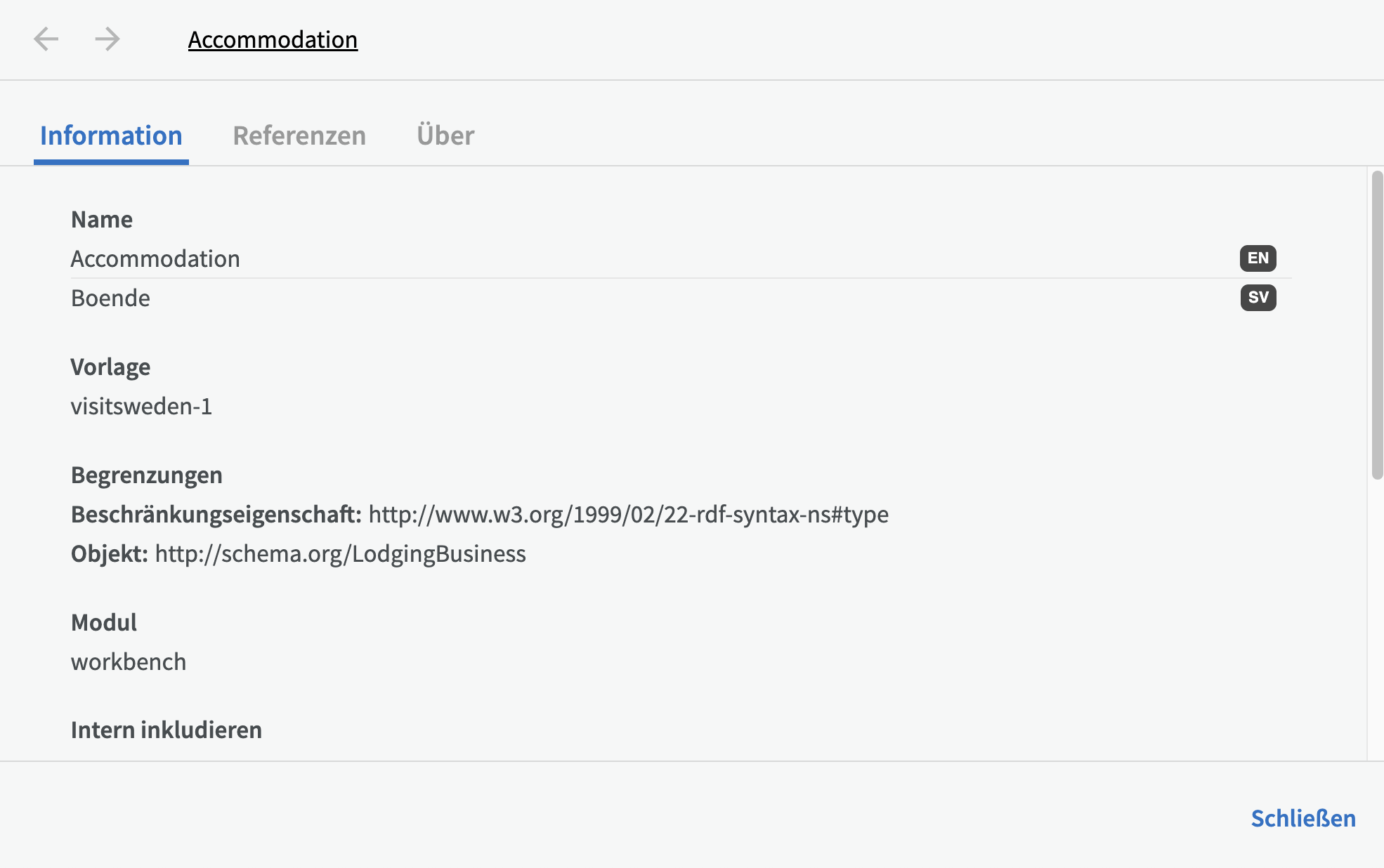Open the Accommodation breadcrumb link
This screenshot has width=1384, height=868.
pyautogui.click(x=273, y=40)
